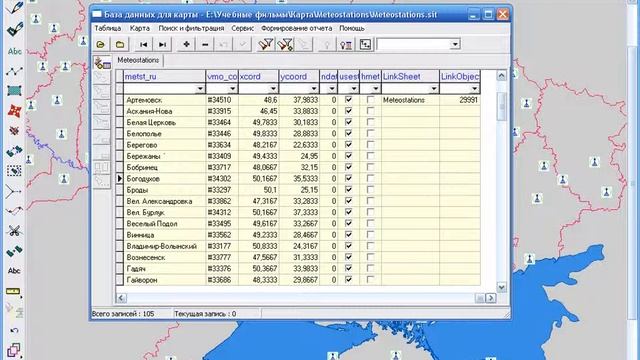Select the Богодухов station name cell
Screen dimensions: 640x360
coord(164,179)
